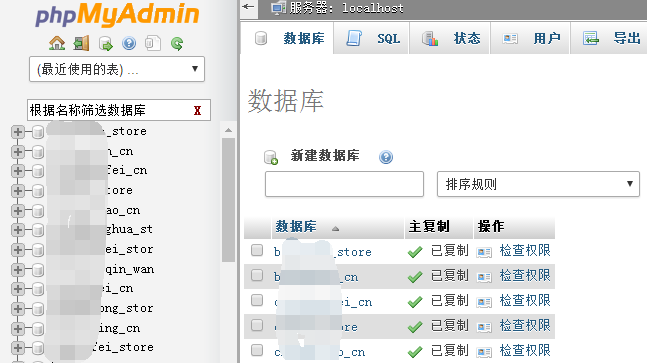This screenshot has width=647, height=363.
Task: Click privileges icon in the …ei_cn row
Action: tap(484, 302)
